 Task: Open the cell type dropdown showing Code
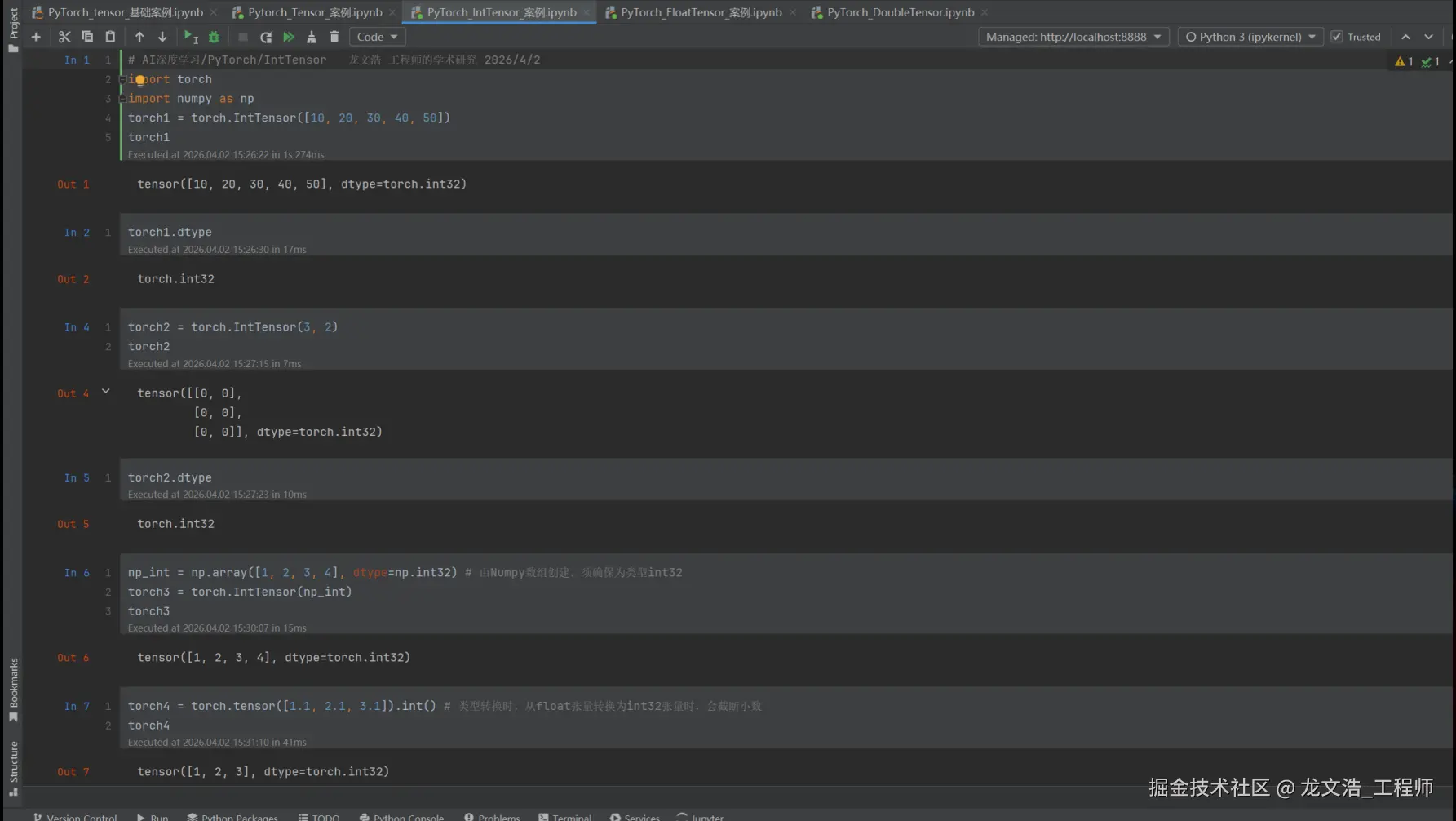click(x=378, y=37)
